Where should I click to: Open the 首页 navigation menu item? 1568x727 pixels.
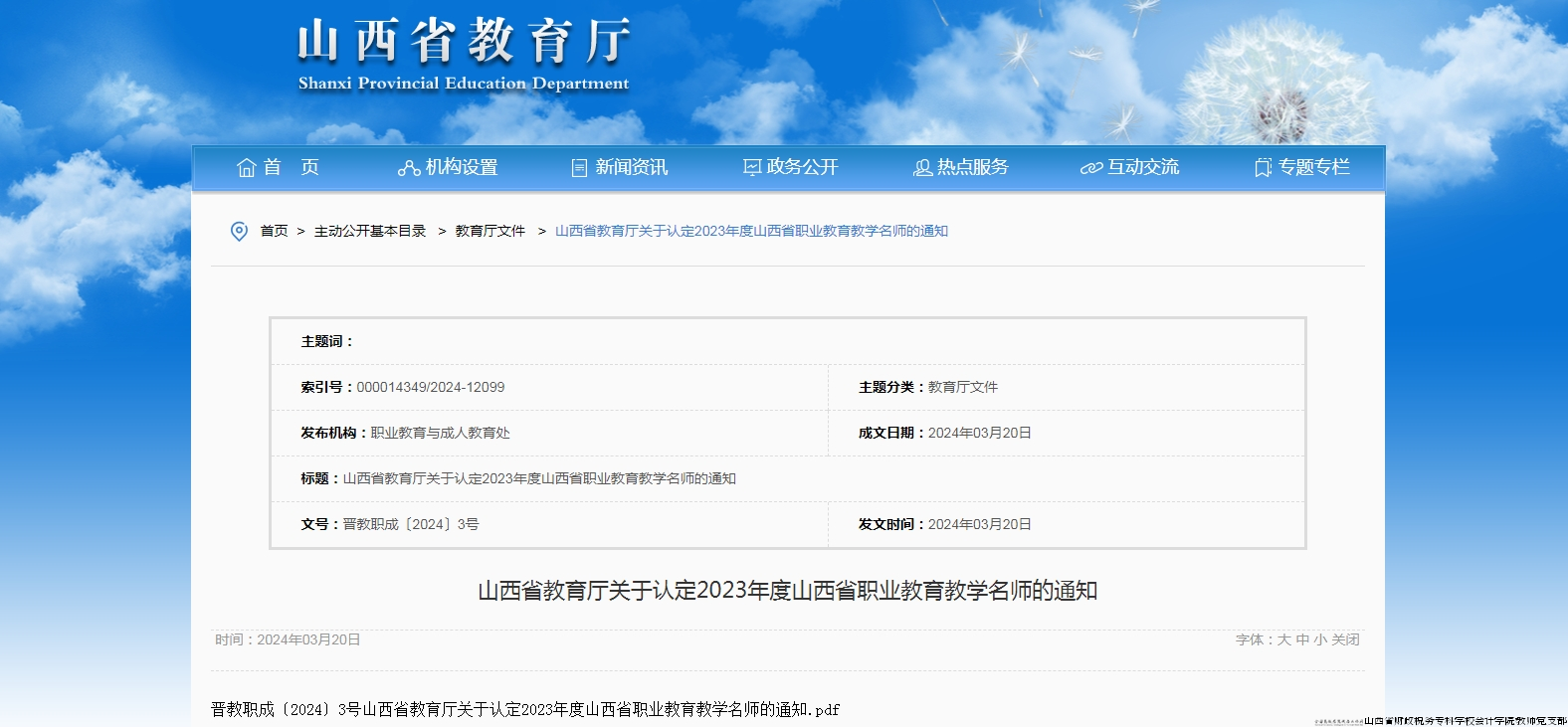[x=291, y=167]
